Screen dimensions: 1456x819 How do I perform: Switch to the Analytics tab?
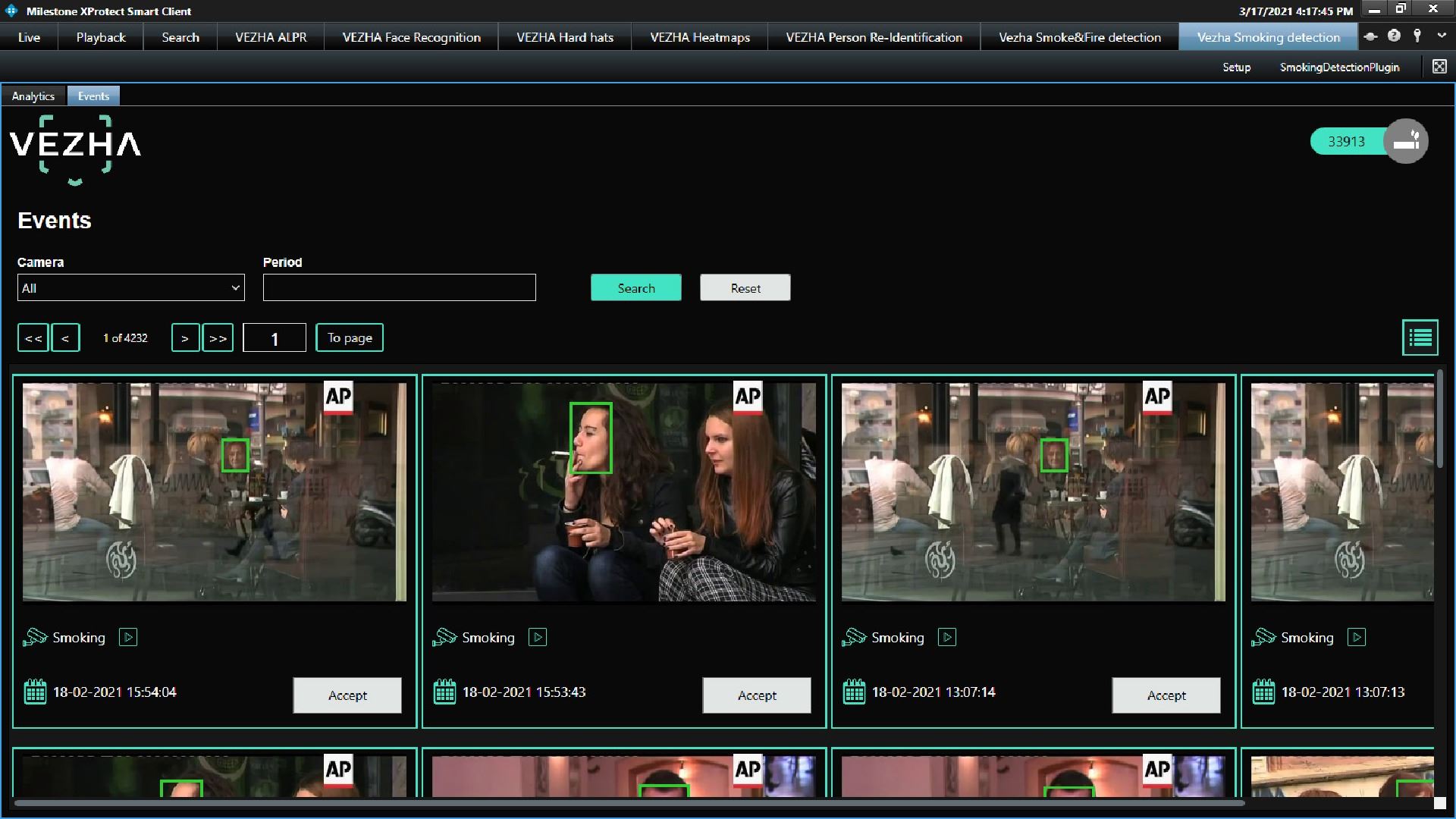pos(33,96)
